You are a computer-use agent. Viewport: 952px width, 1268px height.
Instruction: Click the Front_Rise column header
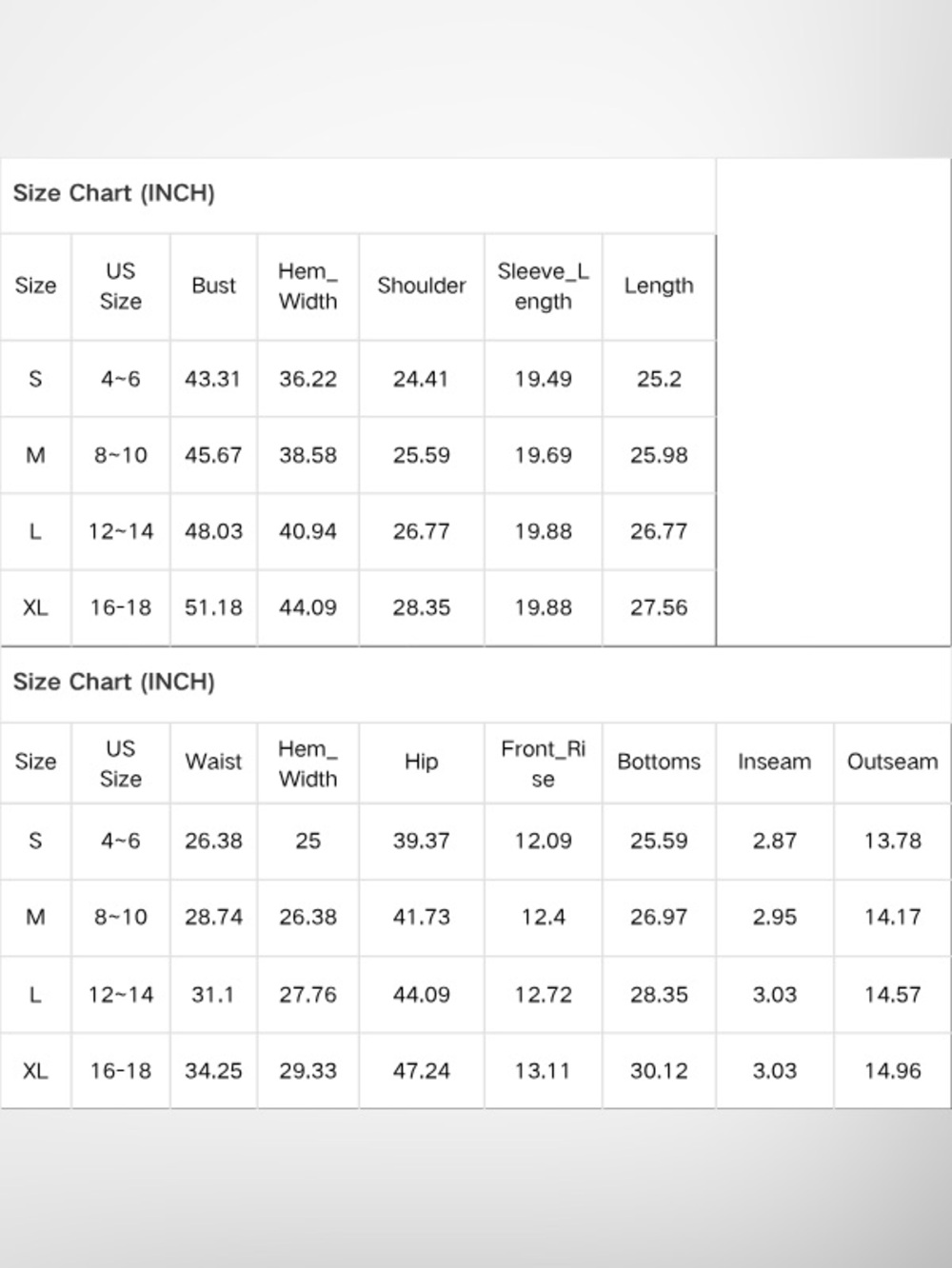point(543,763)
